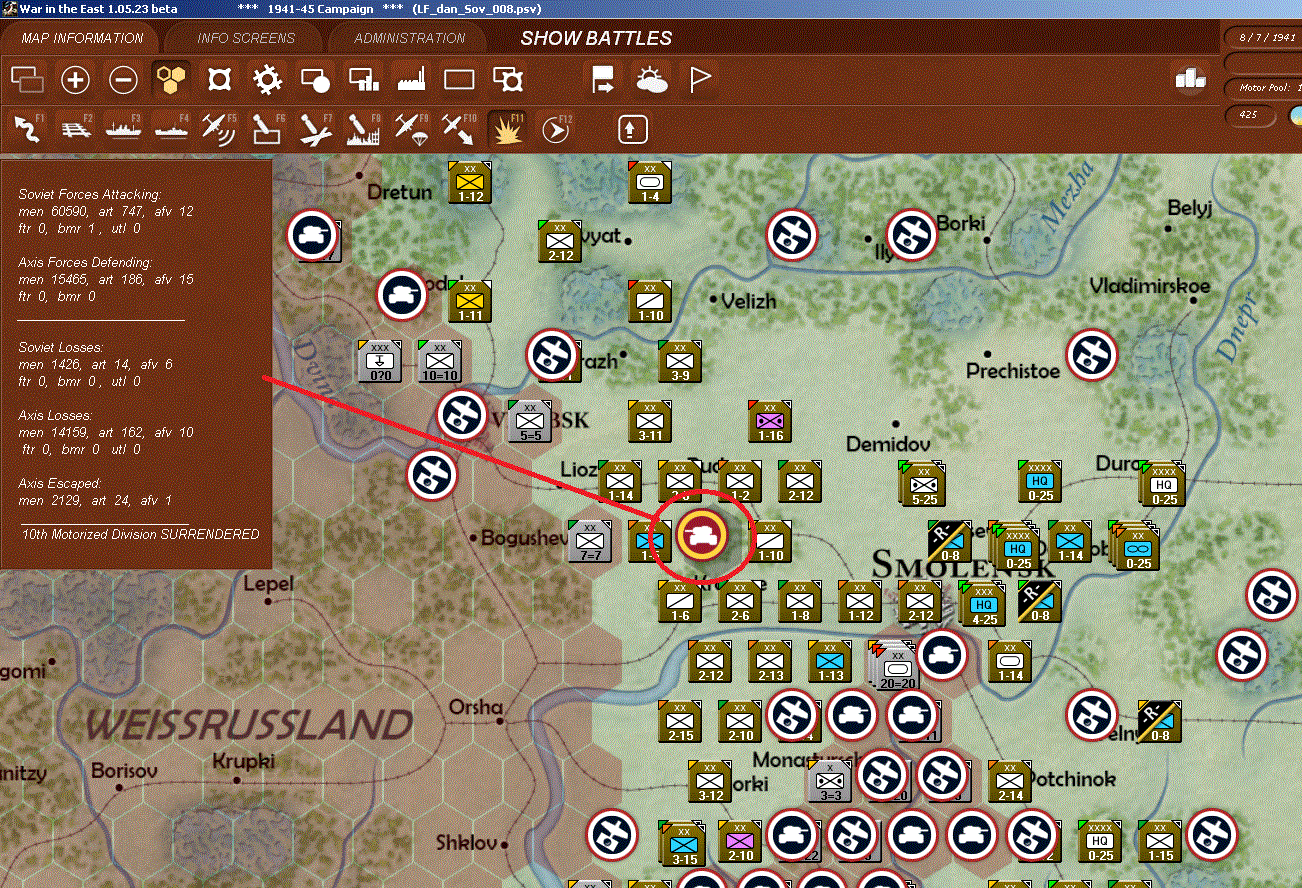Select the F9 air transport parachute icon

point(411,129)
